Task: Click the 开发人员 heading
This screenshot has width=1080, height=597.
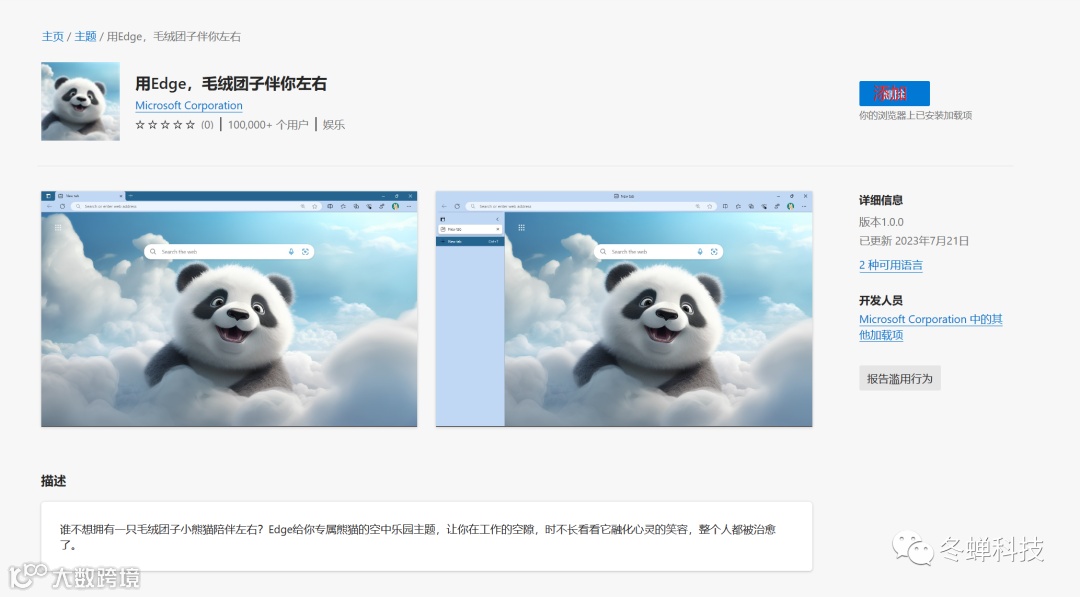Action: [x=881, y=300]
